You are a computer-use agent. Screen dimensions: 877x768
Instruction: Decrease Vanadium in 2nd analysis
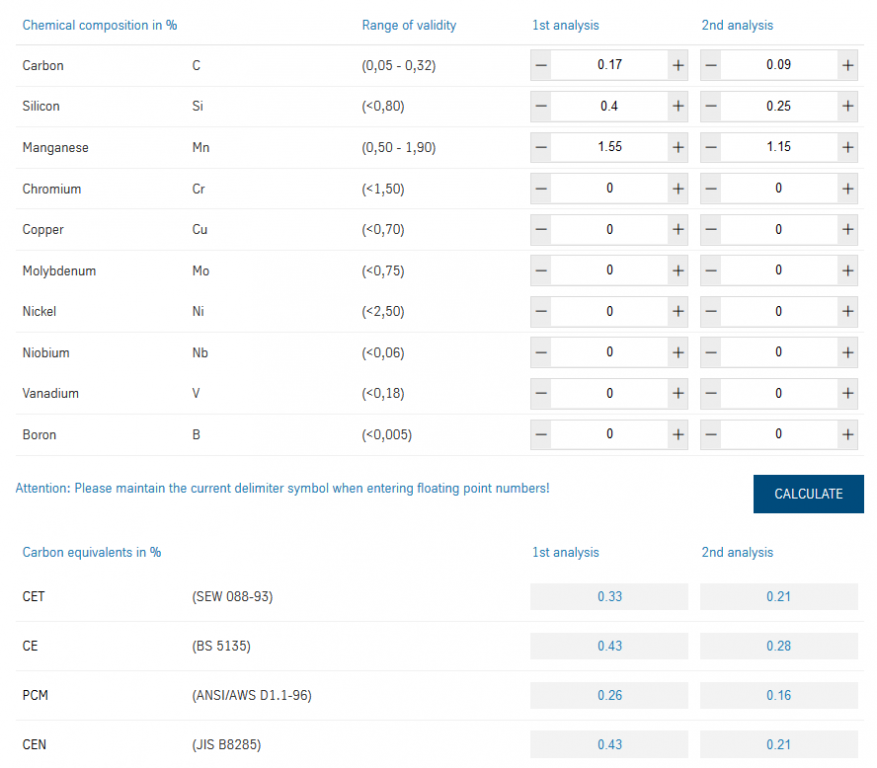[710, 393]
